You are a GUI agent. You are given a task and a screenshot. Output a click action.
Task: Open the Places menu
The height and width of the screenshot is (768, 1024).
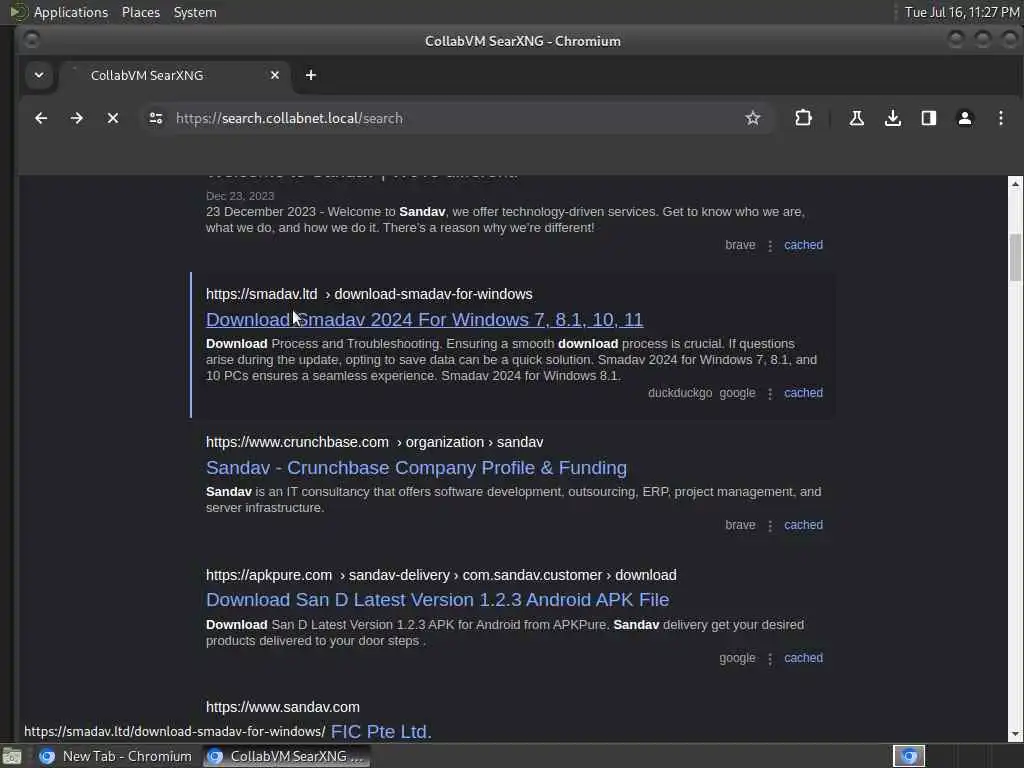[x=141, y=12]
